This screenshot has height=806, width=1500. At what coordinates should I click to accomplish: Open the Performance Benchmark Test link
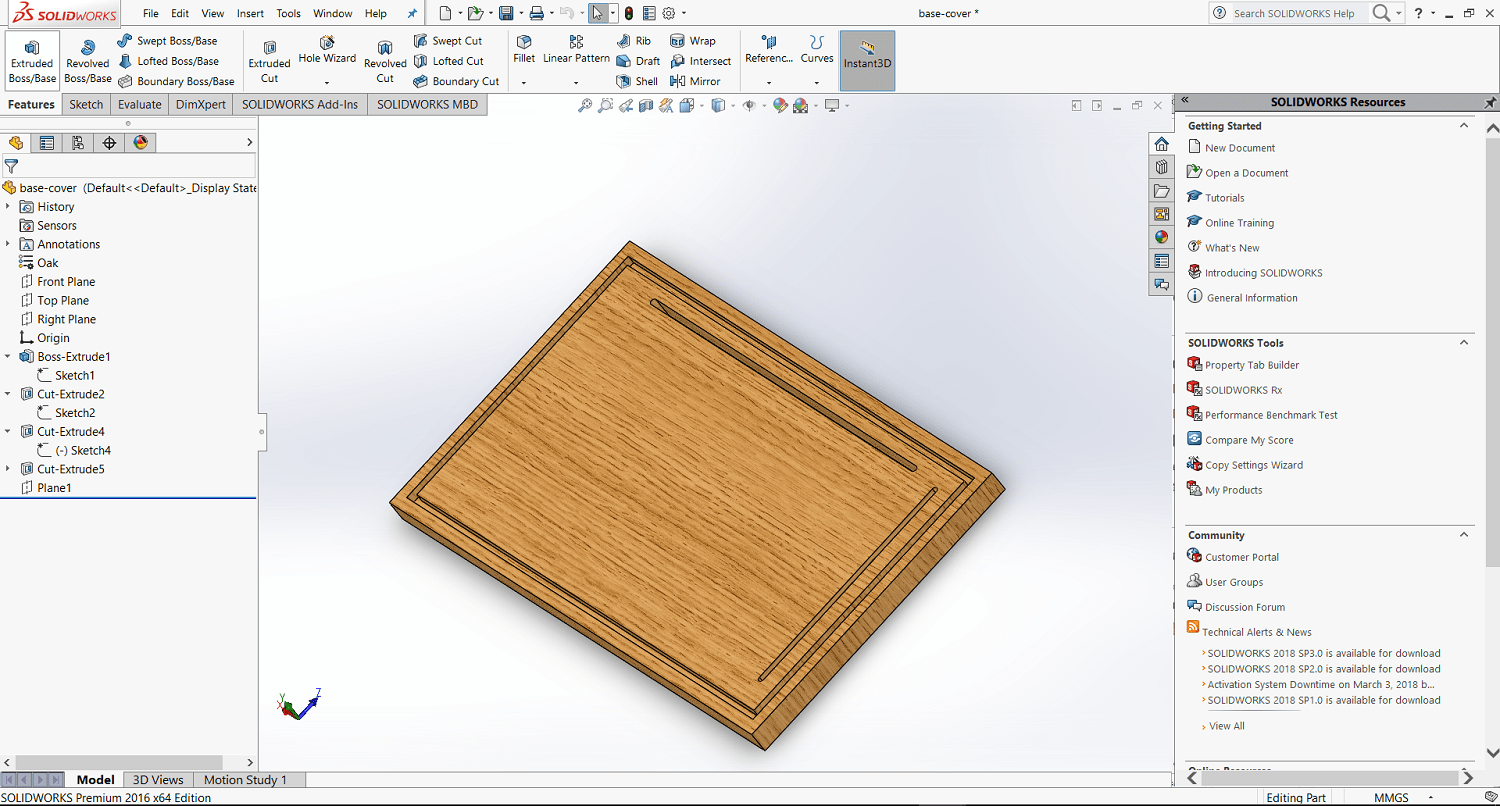click(x=1271, y=415)
